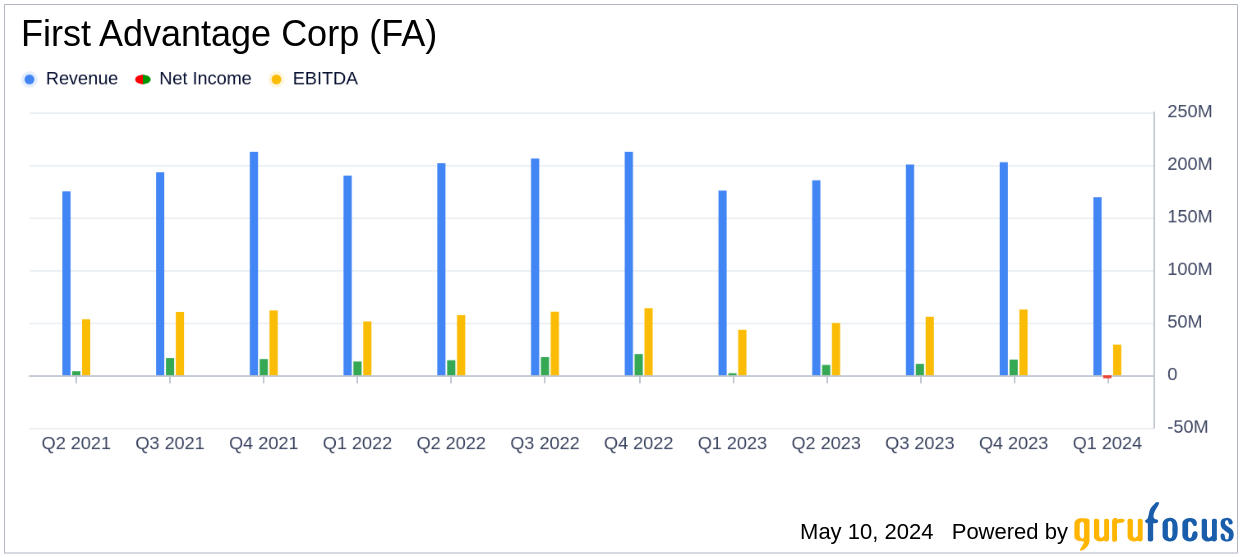This screenshot has width=1242, height=557.
Task: Click the Q3 2021 EBITDA bar
Action: point(180,344)
